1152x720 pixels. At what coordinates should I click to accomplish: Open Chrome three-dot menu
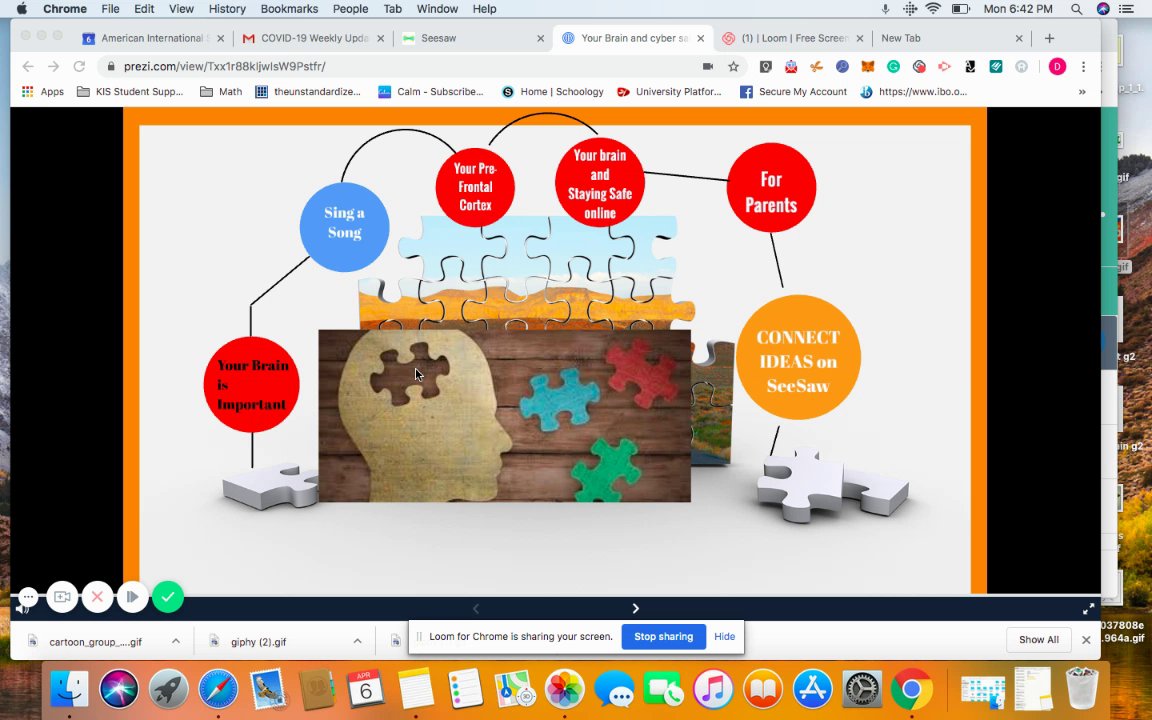pos(1083,66)
